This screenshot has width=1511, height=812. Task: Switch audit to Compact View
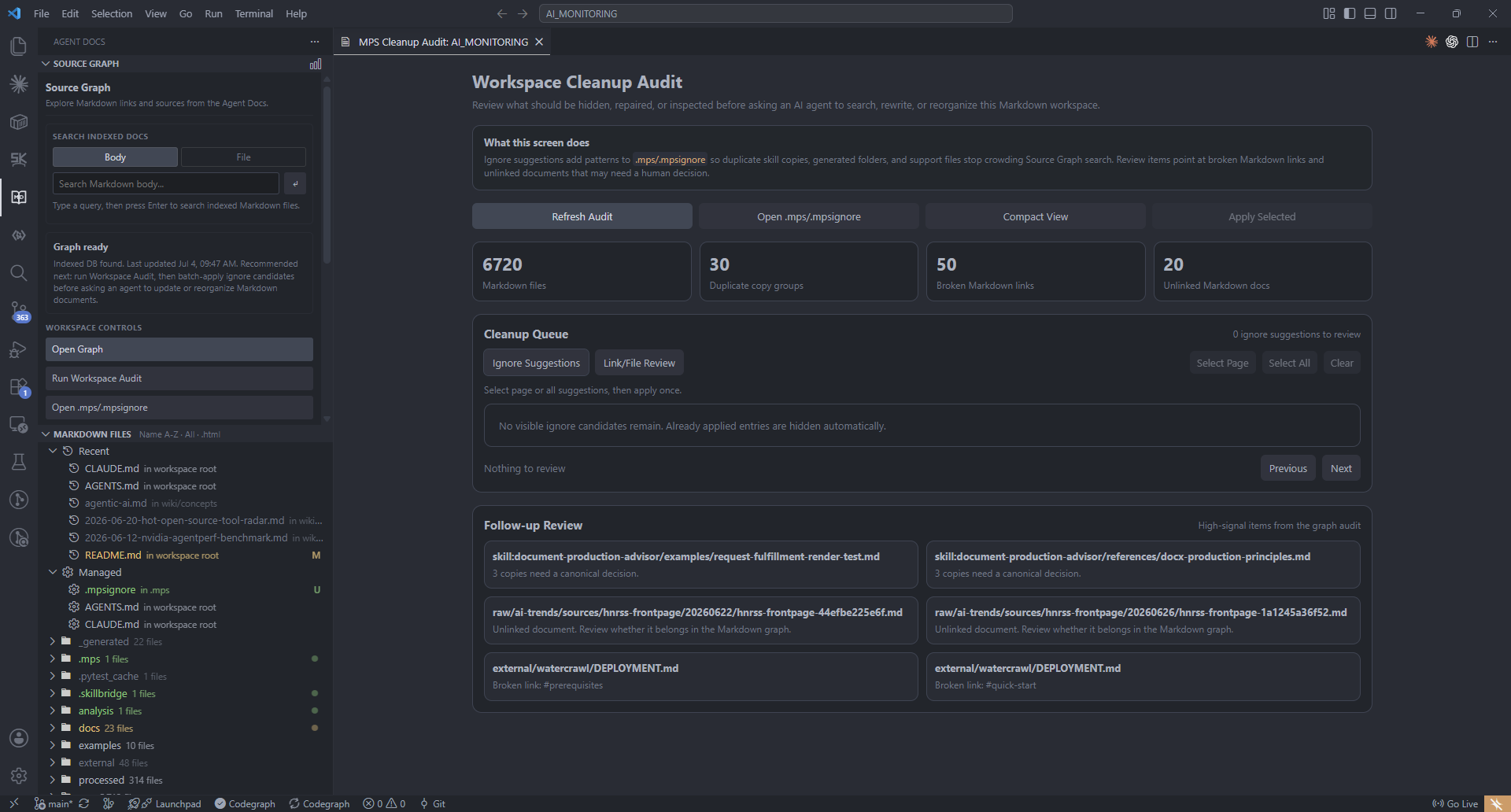[1035, 216]
